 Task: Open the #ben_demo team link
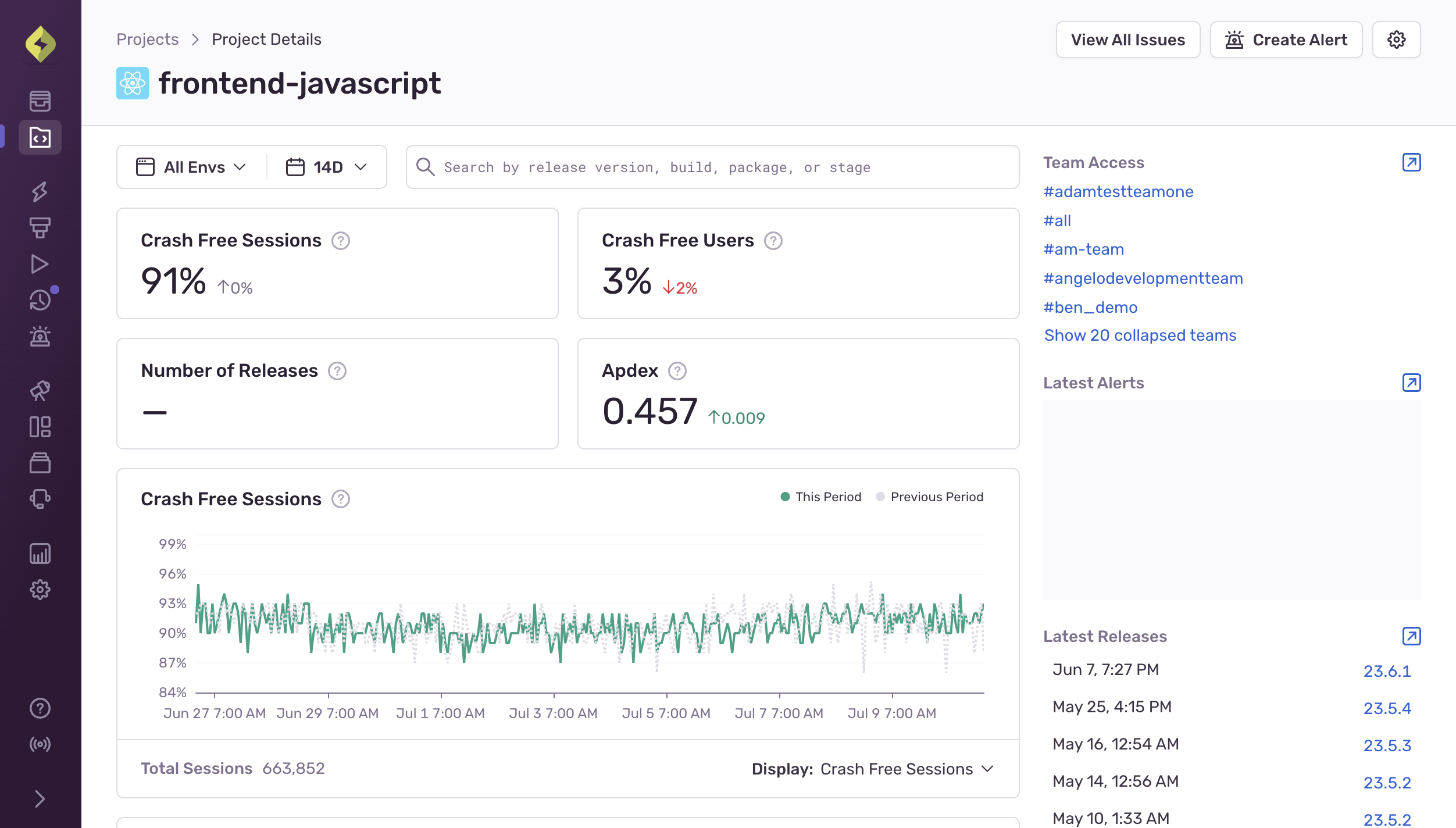(x=1090, y=307)
